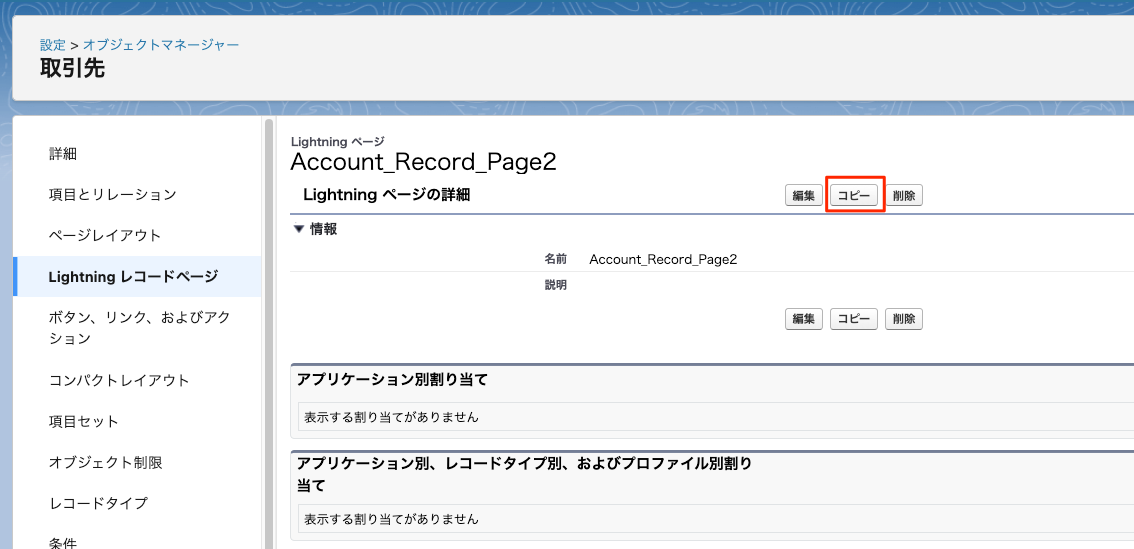This screenshot has width=1134, height=549.
Task: Click 条件 in the sidebar
Action: (x=63, y=542)
